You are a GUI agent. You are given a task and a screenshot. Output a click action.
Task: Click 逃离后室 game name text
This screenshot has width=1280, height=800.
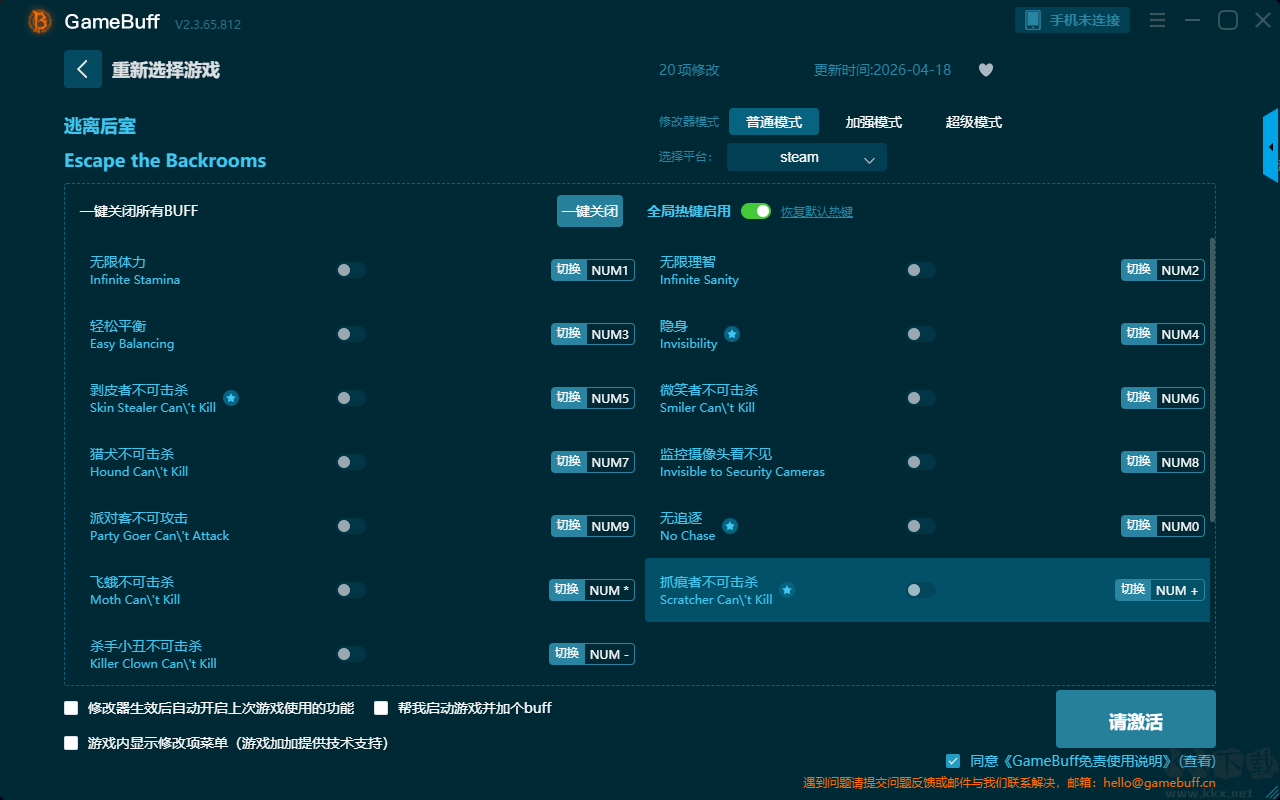(100, 126)
